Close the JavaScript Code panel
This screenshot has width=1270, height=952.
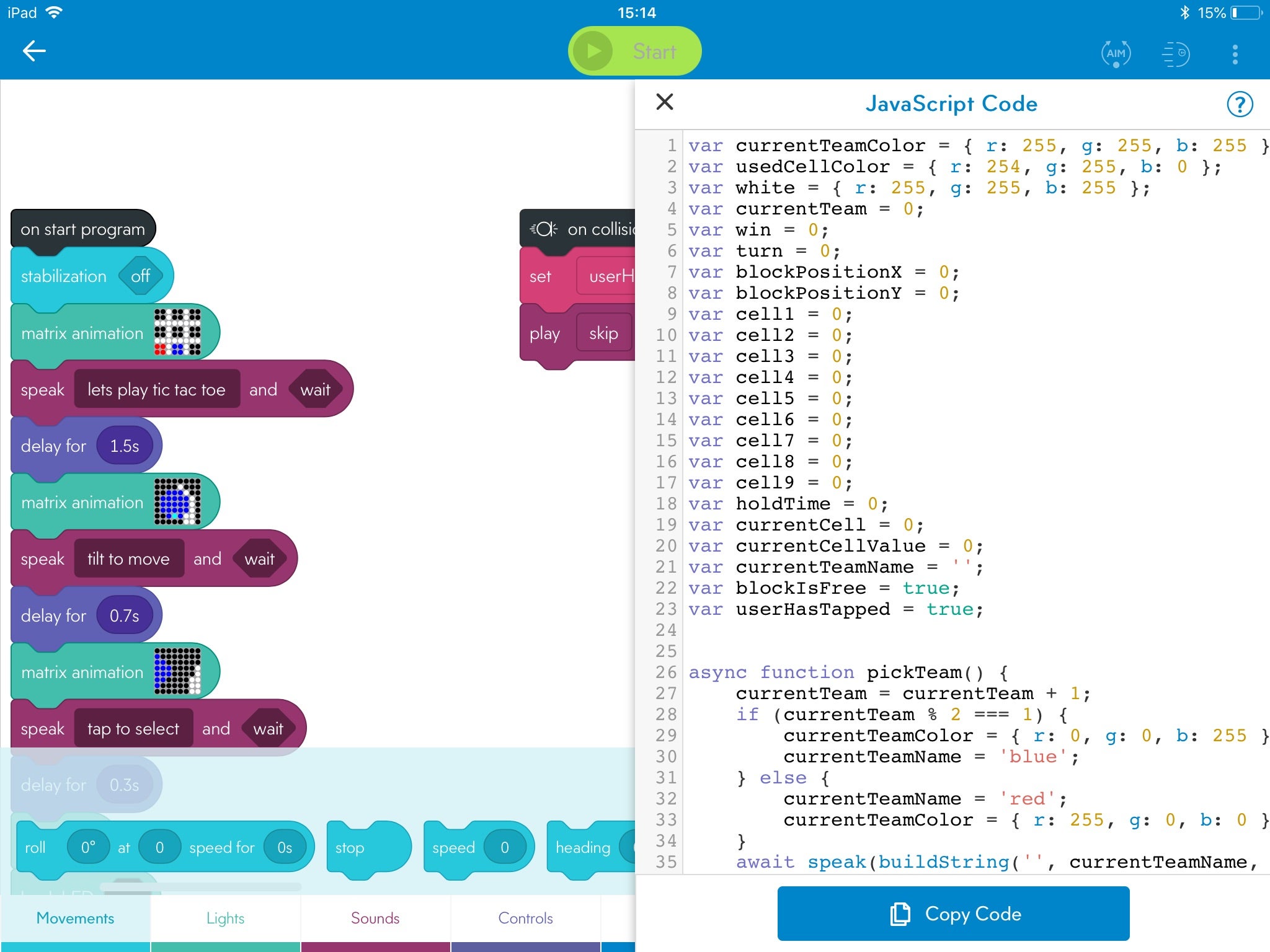pyautogui.click(x=665, y=102)
